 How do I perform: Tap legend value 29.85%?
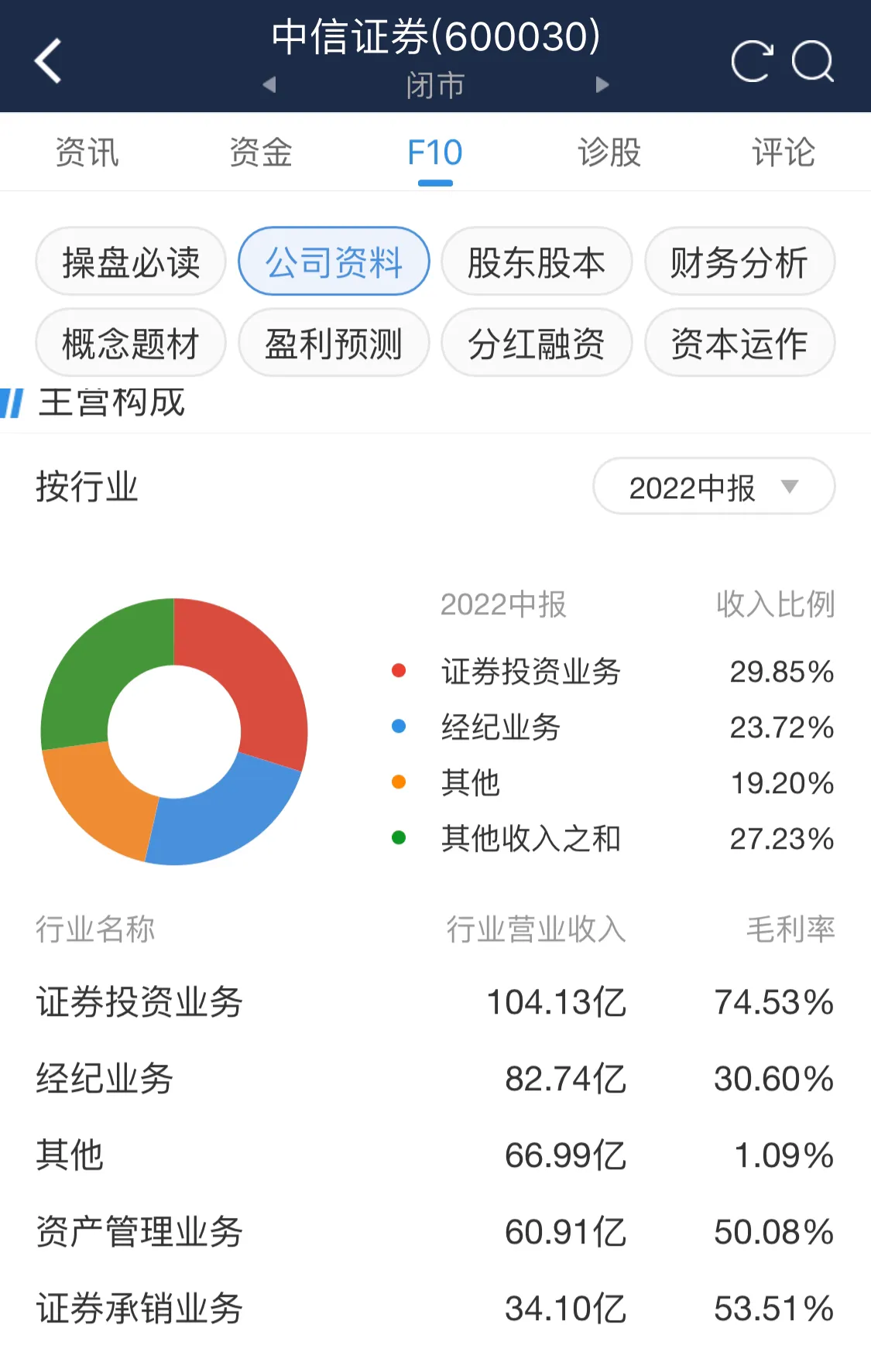[x=782, y=671]
